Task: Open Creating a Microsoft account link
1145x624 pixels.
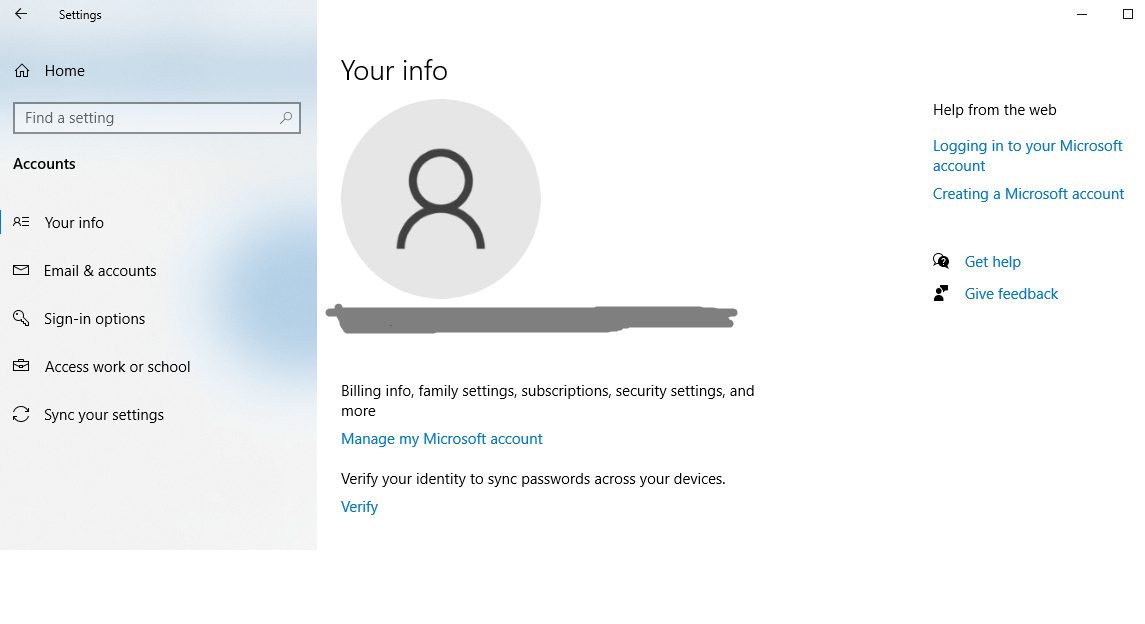Action: [1028, 193]
